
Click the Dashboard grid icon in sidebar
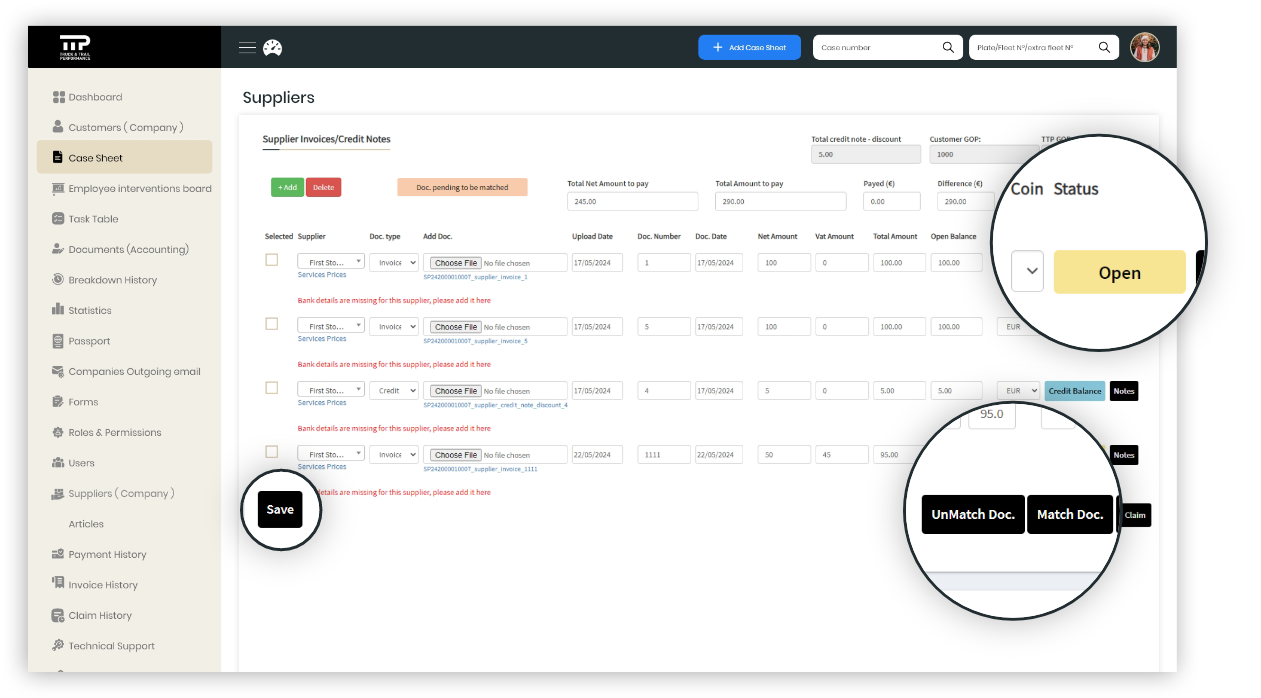click(58, 97)
